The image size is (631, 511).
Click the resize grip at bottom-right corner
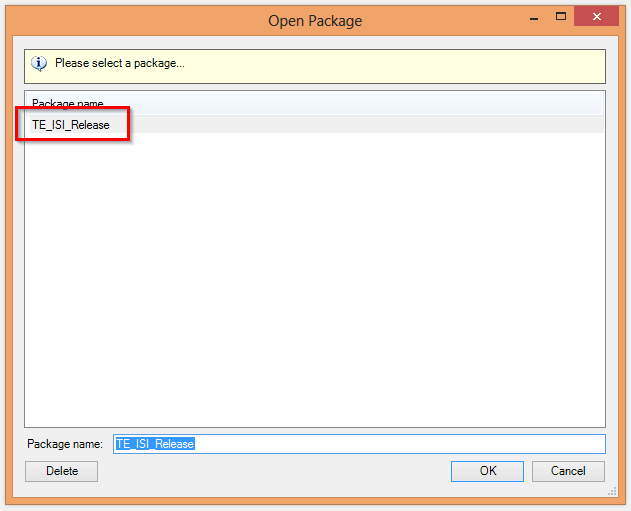(x=612, y=492)
